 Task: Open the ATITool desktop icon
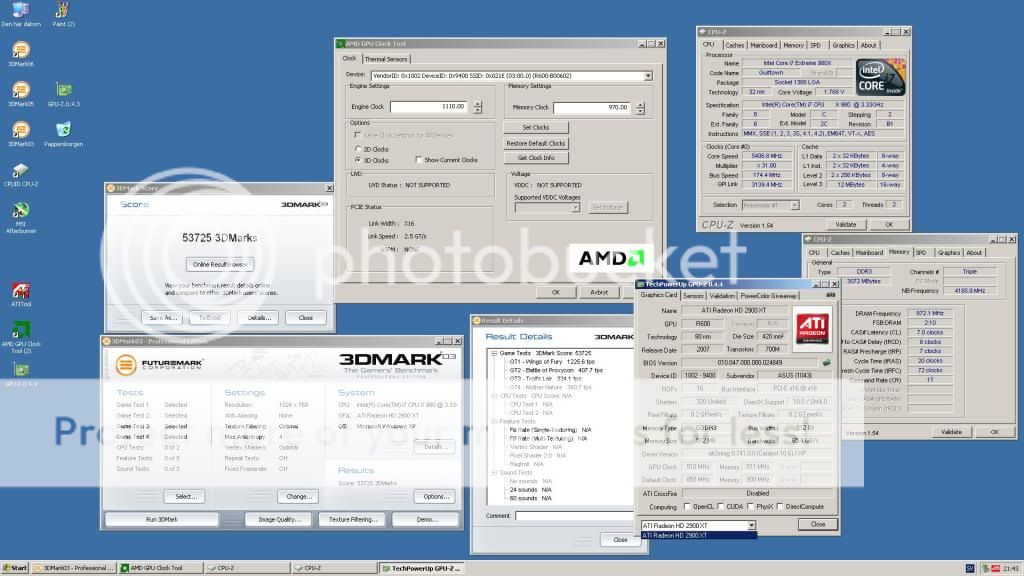[20, 290]
